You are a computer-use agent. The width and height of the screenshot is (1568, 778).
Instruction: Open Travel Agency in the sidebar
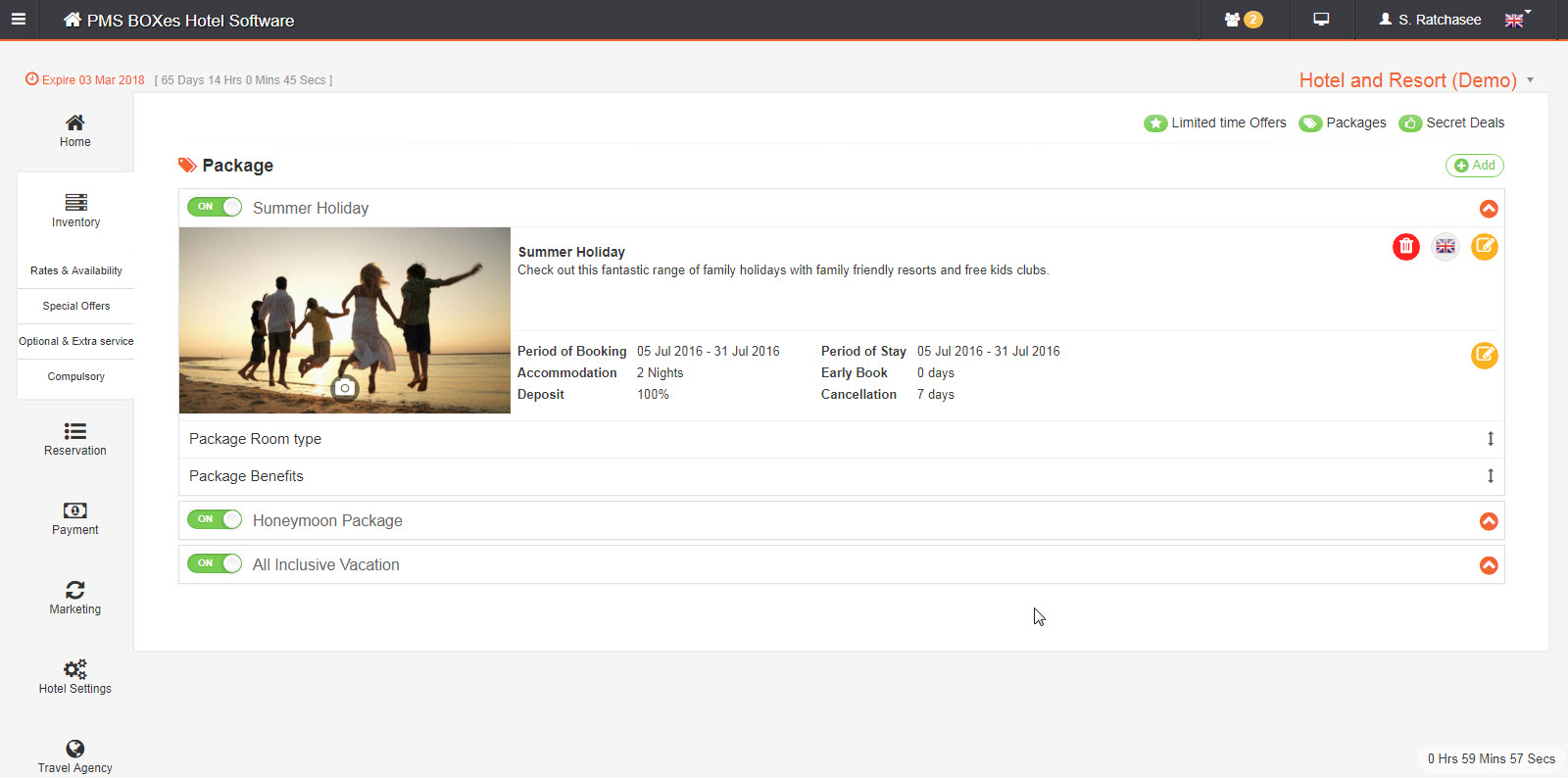pyautogui.click(x=75, y=756)
